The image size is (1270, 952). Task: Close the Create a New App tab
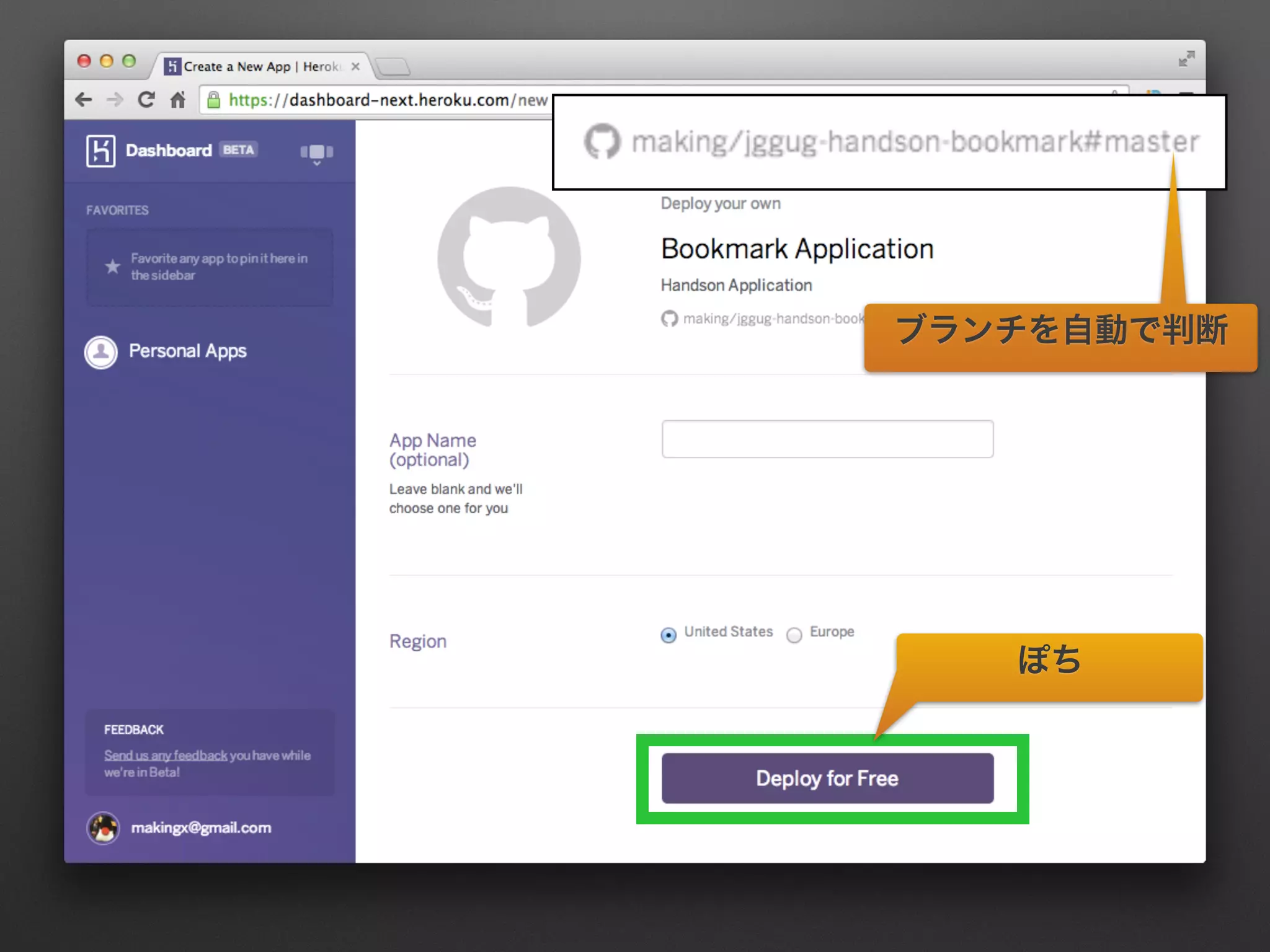(355, 66)
